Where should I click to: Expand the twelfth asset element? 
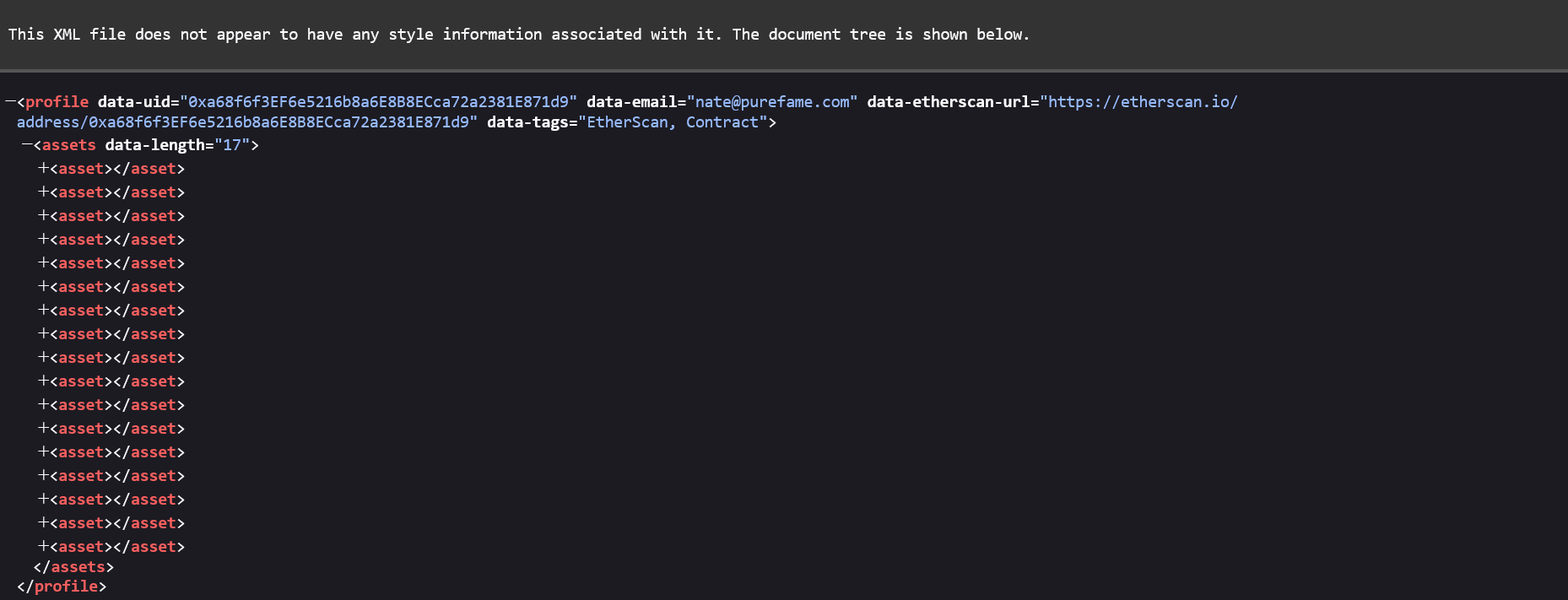tap(43, 429)
